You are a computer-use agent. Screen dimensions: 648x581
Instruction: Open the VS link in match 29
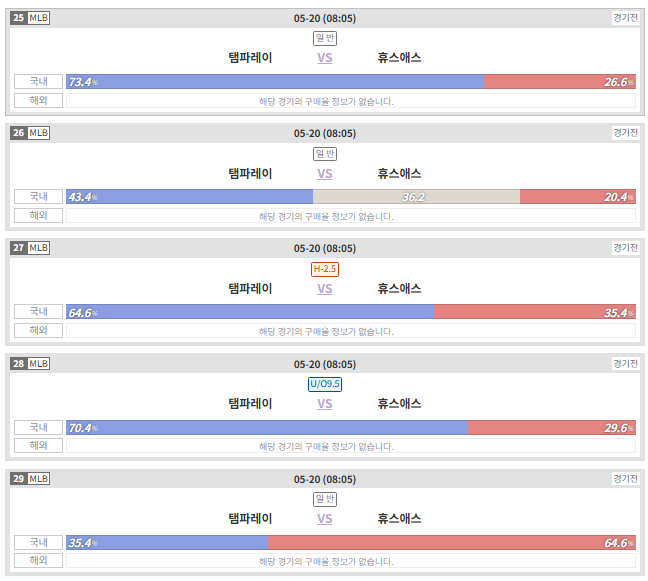324,518
